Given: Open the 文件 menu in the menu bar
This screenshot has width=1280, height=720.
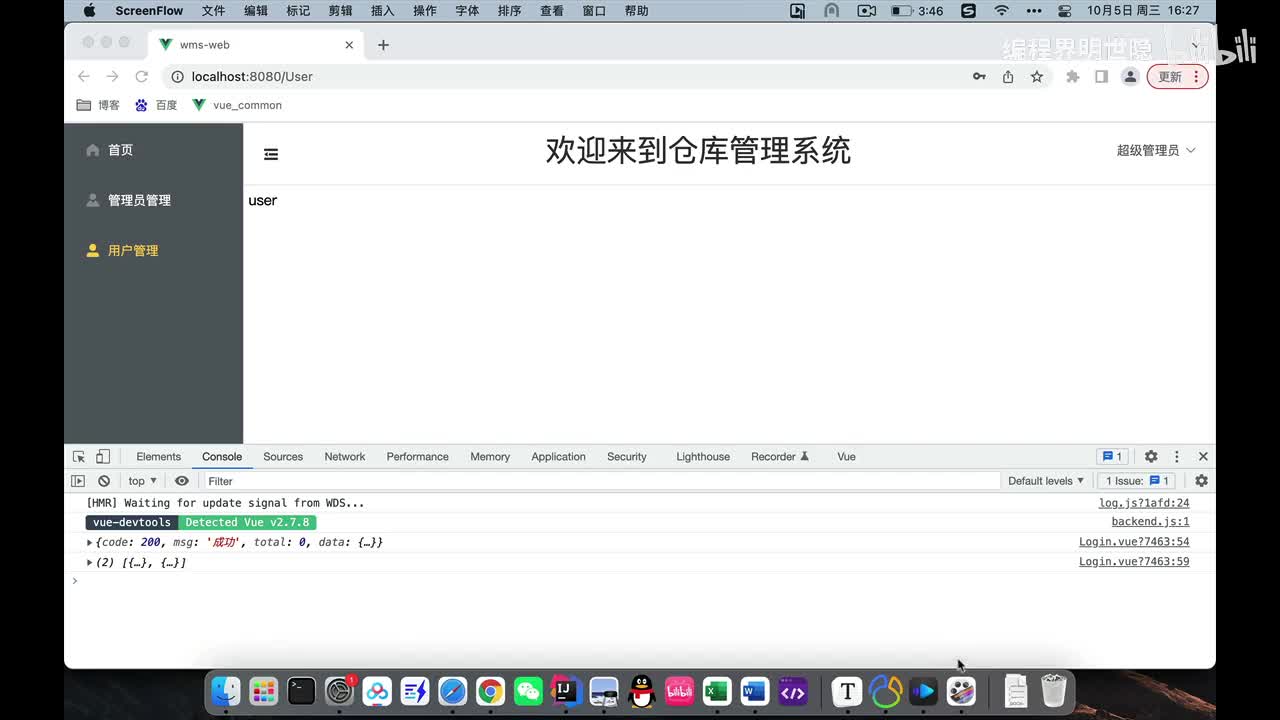Looking at the screenshot, I should click(x=214, y=11).
